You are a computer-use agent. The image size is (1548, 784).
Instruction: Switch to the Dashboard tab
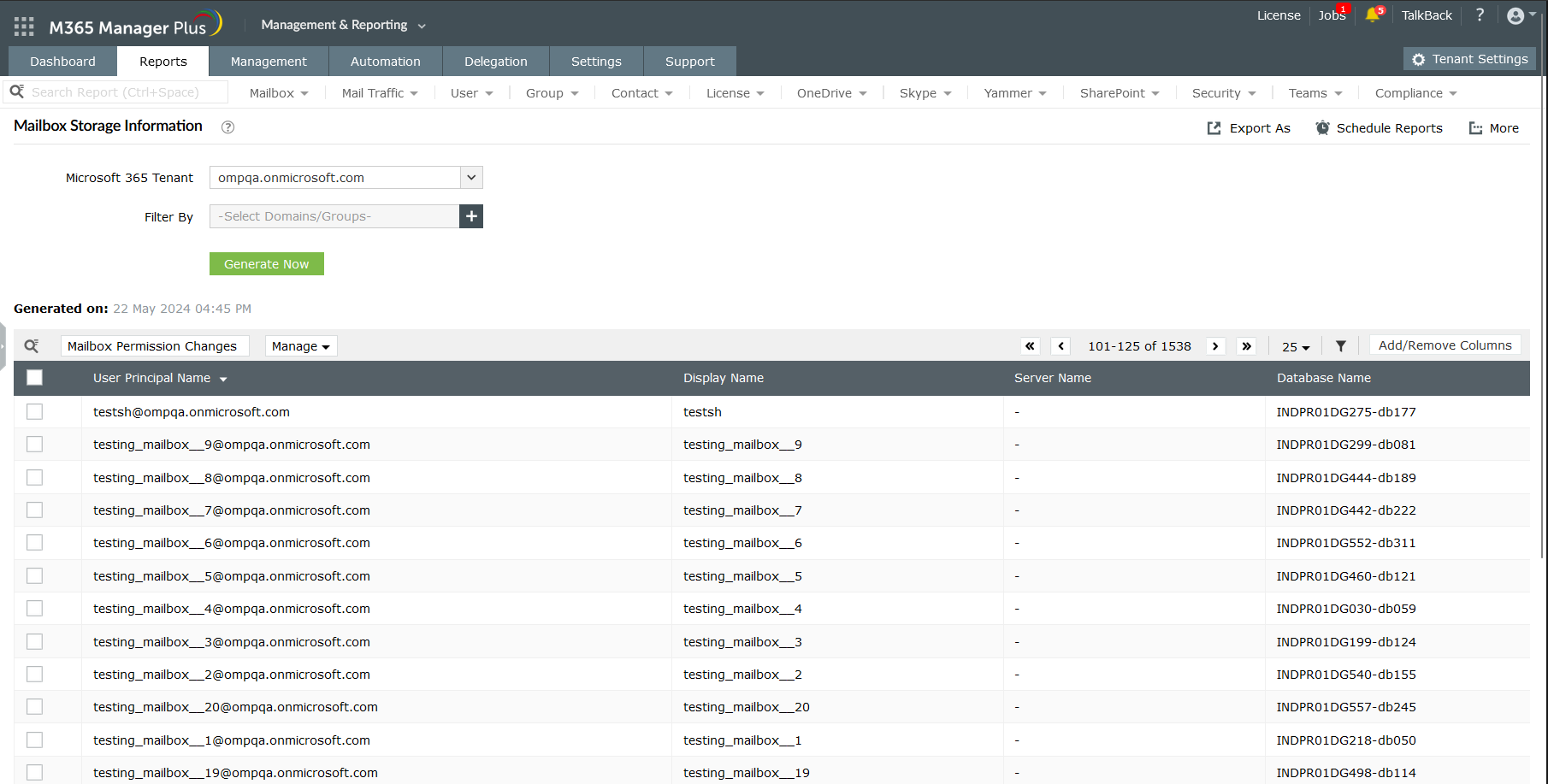(62, 62)
